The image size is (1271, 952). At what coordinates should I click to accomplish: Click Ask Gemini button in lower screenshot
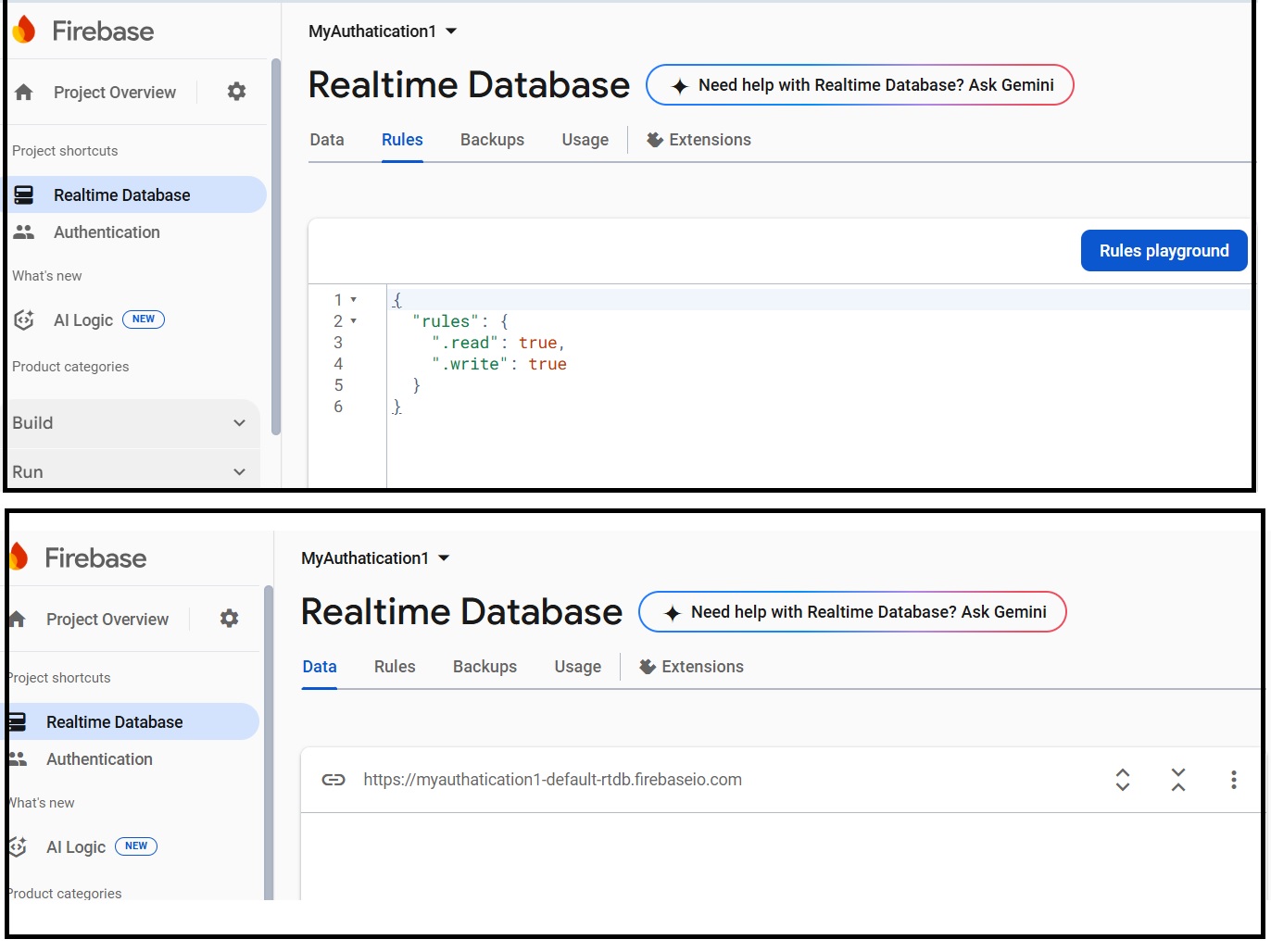(x=852, y=612)
